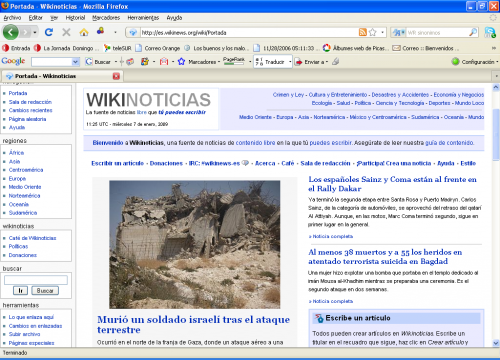Expand the Traducir dropdown arrow
The image size is (500, 360).
click(x=290, y=62)
